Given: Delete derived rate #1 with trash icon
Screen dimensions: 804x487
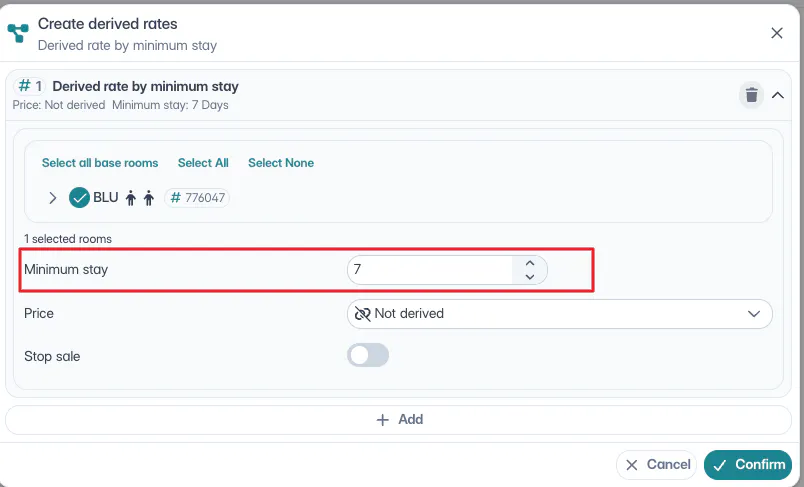Looking at the screenshot, I should pyautogui.click(x=750, y=95).
